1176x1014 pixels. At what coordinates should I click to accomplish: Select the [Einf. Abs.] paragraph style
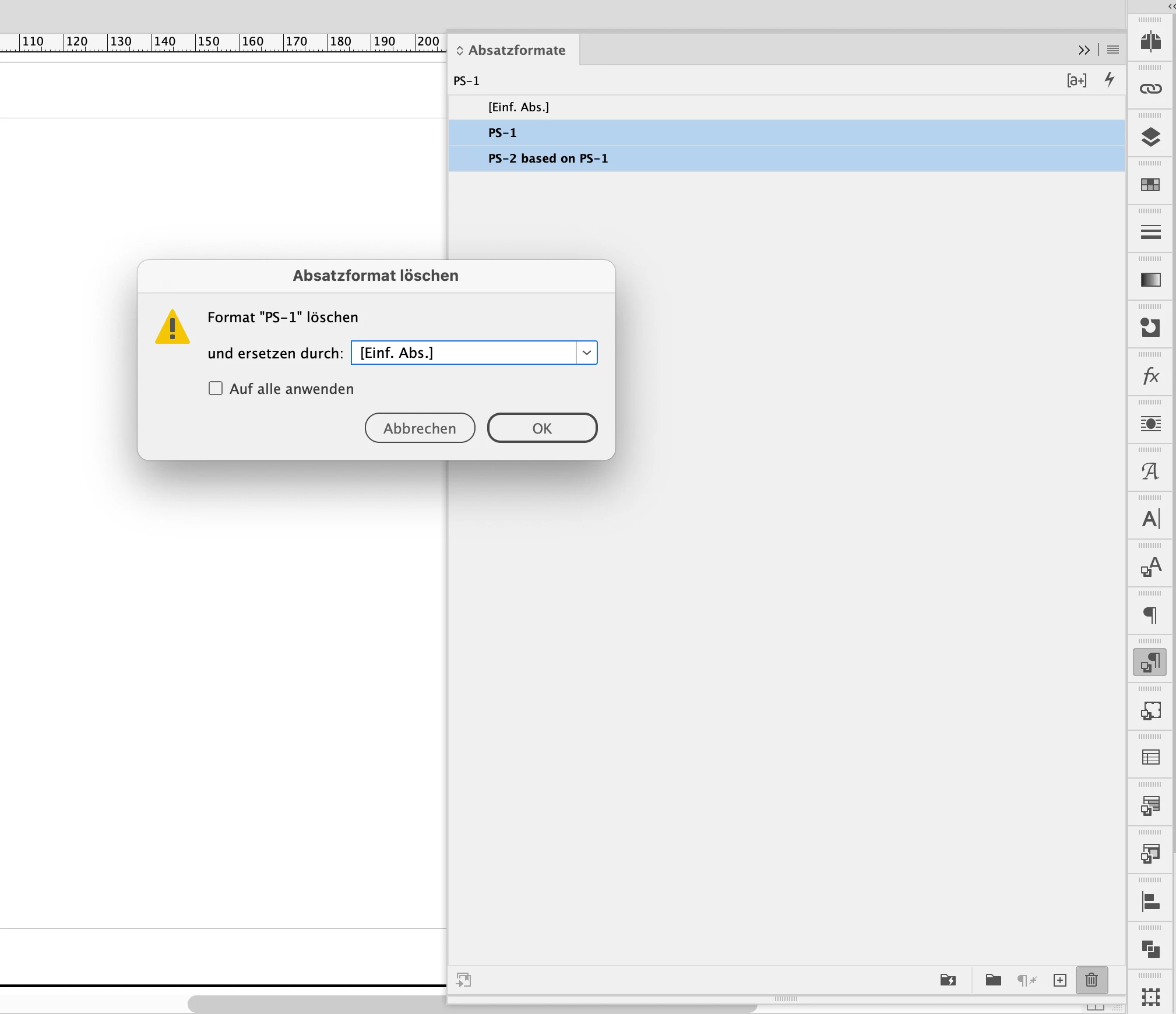pos(519,107)
